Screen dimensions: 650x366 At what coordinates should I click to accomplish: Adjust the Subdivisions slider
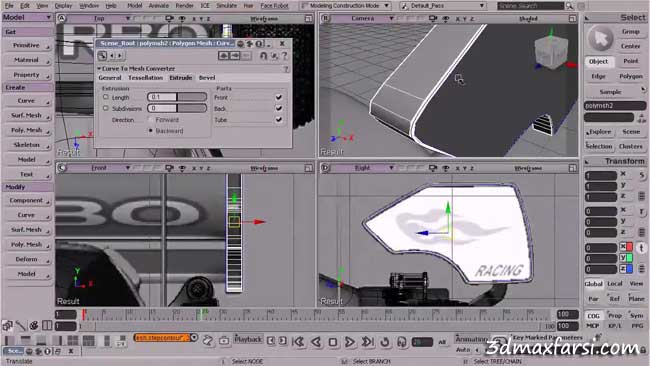pyautogui.click(x=177, y=108)
